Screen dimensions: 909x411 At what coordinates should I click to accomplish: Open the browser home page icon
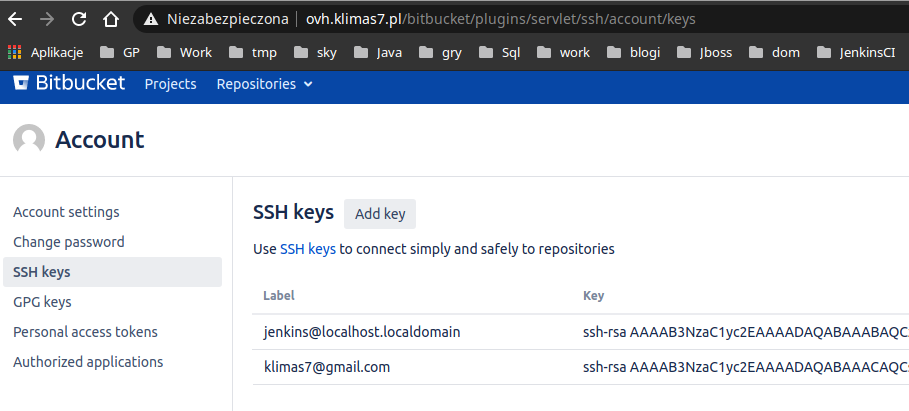pos(111,20)
